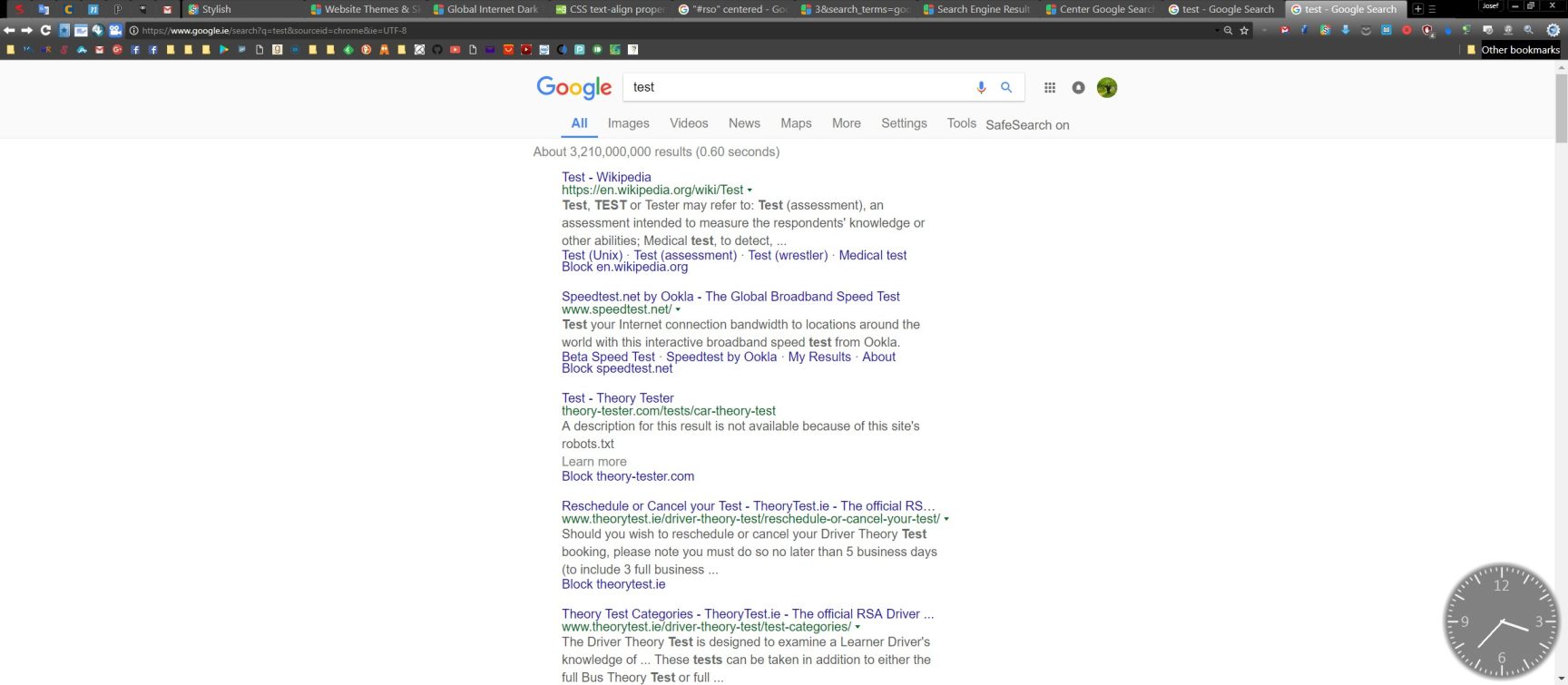
Task: Click the Gmail extension icon in toolbar
Action: [1285, 30]
